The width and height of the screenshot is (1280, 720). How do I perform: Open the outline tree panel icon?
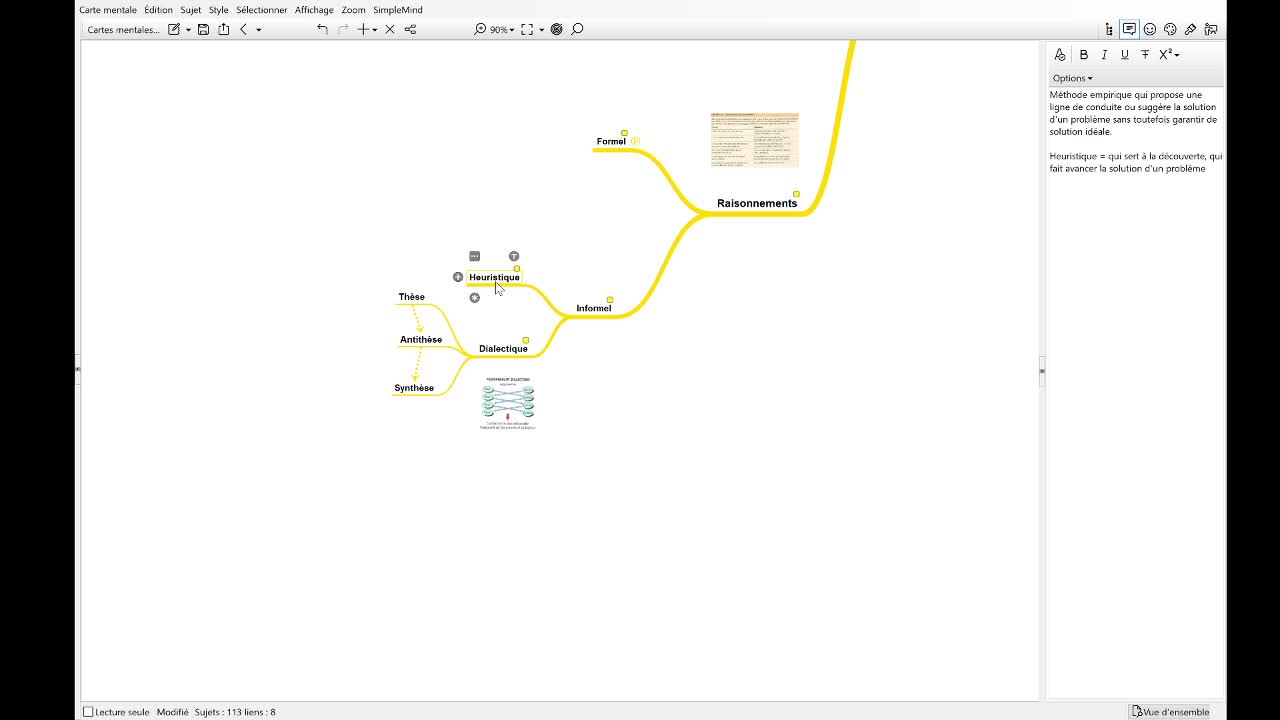(1109, 30)
